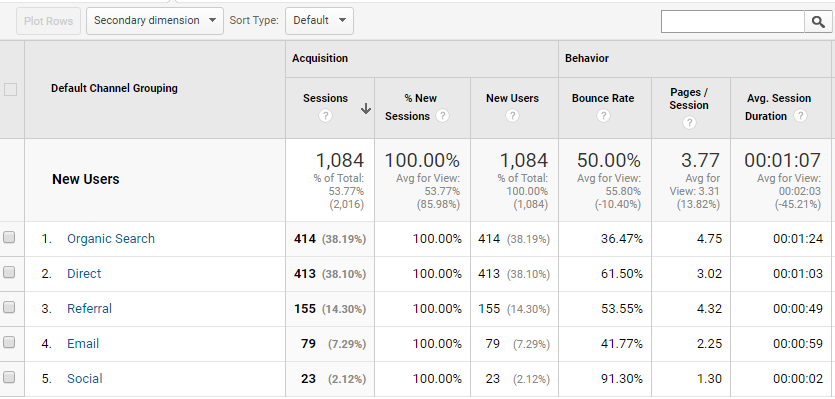The height and width of the screenshot is (399, 835).
Task: Click pages per session 4.32 value
Action: tap(709, 309)
